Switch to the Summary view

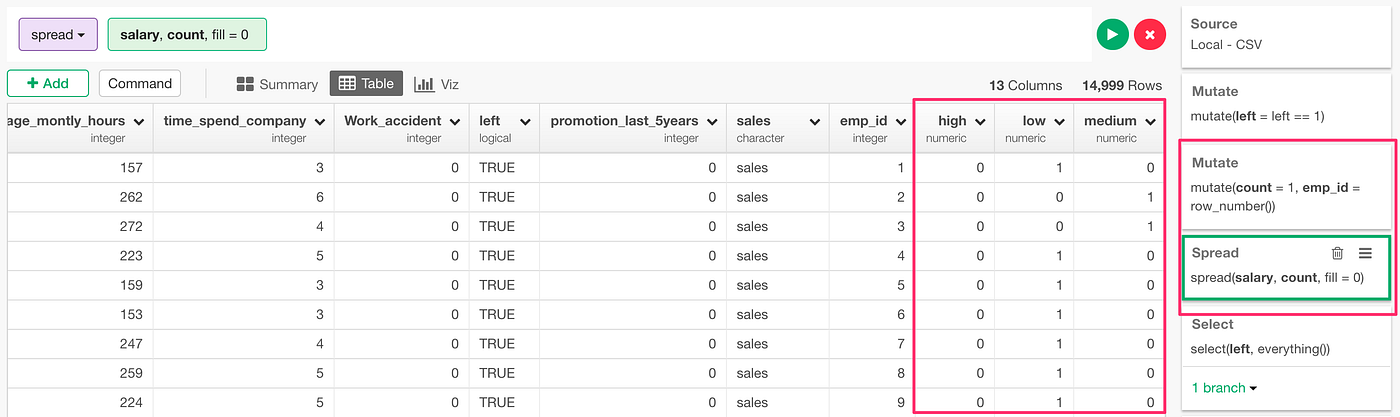coord(276,84)
